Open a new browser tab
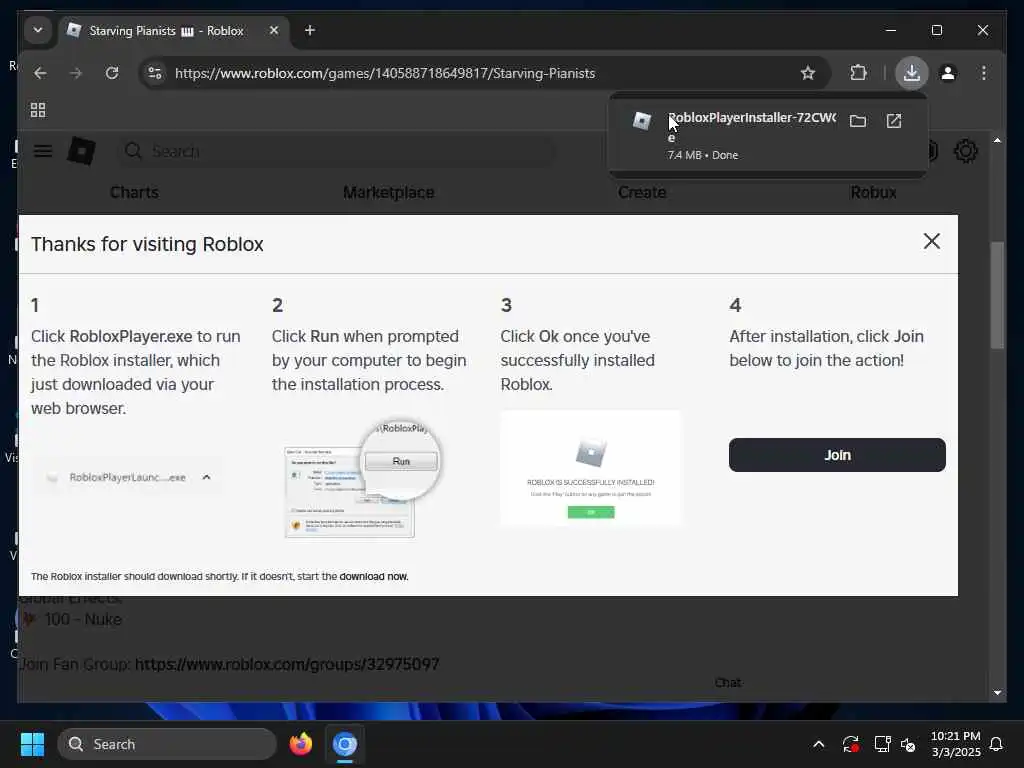 click(x=310, y=30)
